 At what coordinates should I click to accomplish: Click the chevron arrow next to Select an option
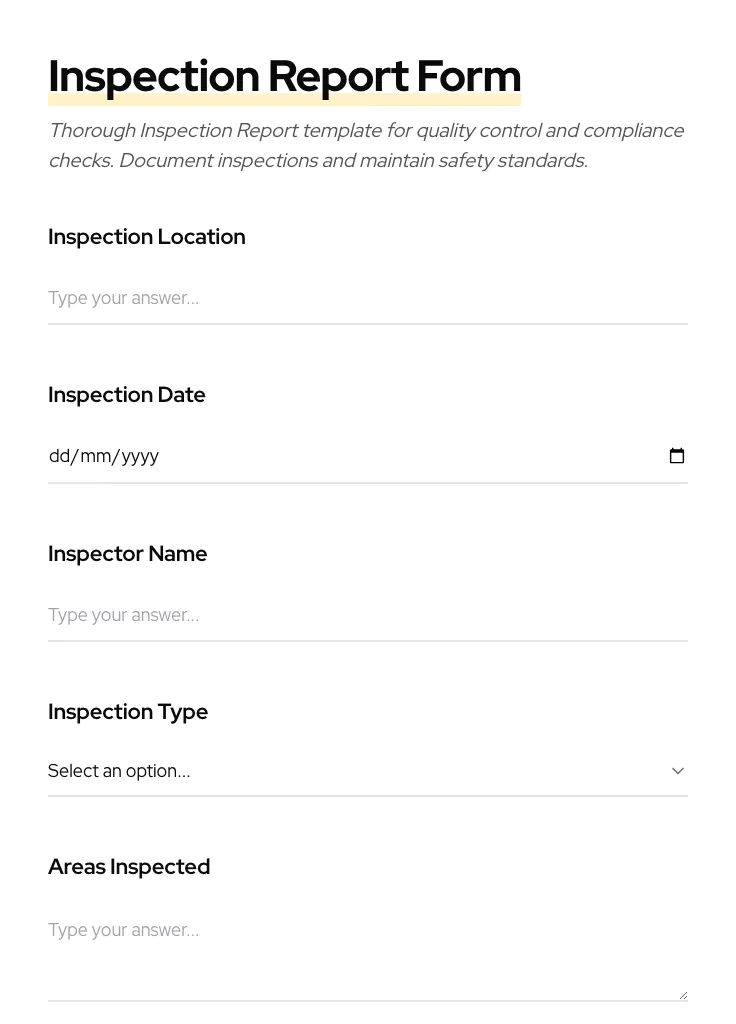(678, 771)
